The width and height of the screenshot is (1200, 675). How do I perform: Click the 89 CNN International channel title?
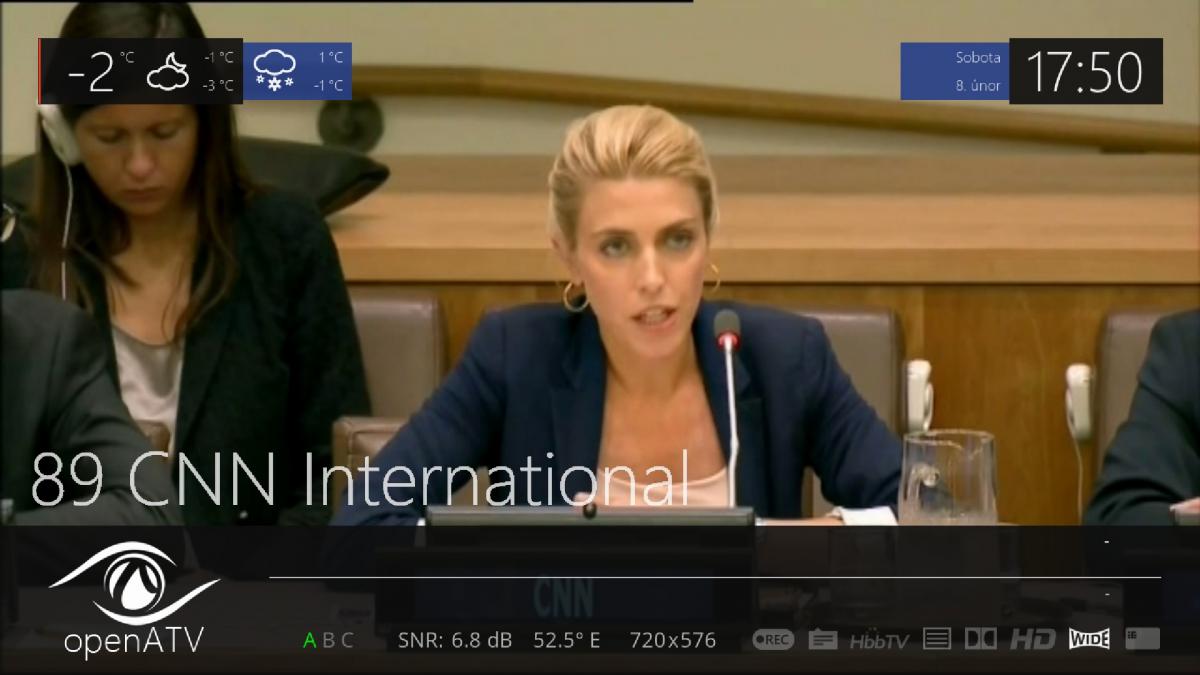360,478
